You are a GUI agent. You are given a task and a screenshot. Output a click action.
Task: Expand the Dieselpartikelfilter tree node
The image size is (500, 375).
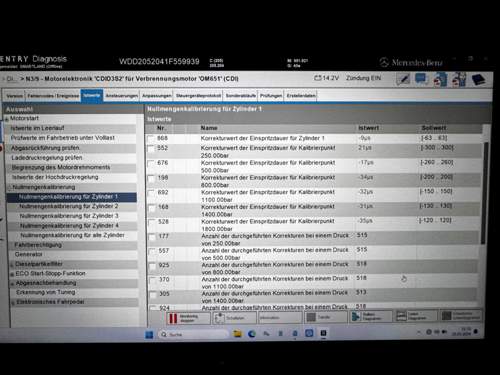pos(12,265)
